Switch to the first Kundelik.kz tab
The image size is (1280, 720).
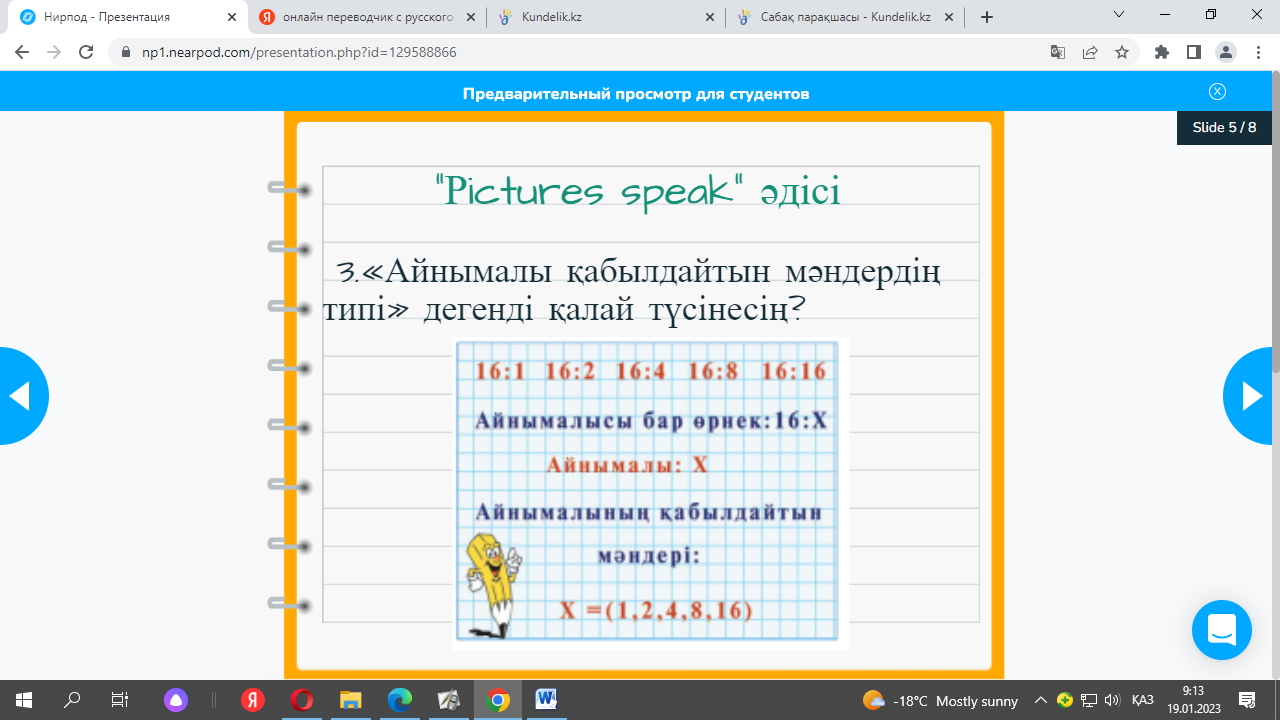(607, 17)
